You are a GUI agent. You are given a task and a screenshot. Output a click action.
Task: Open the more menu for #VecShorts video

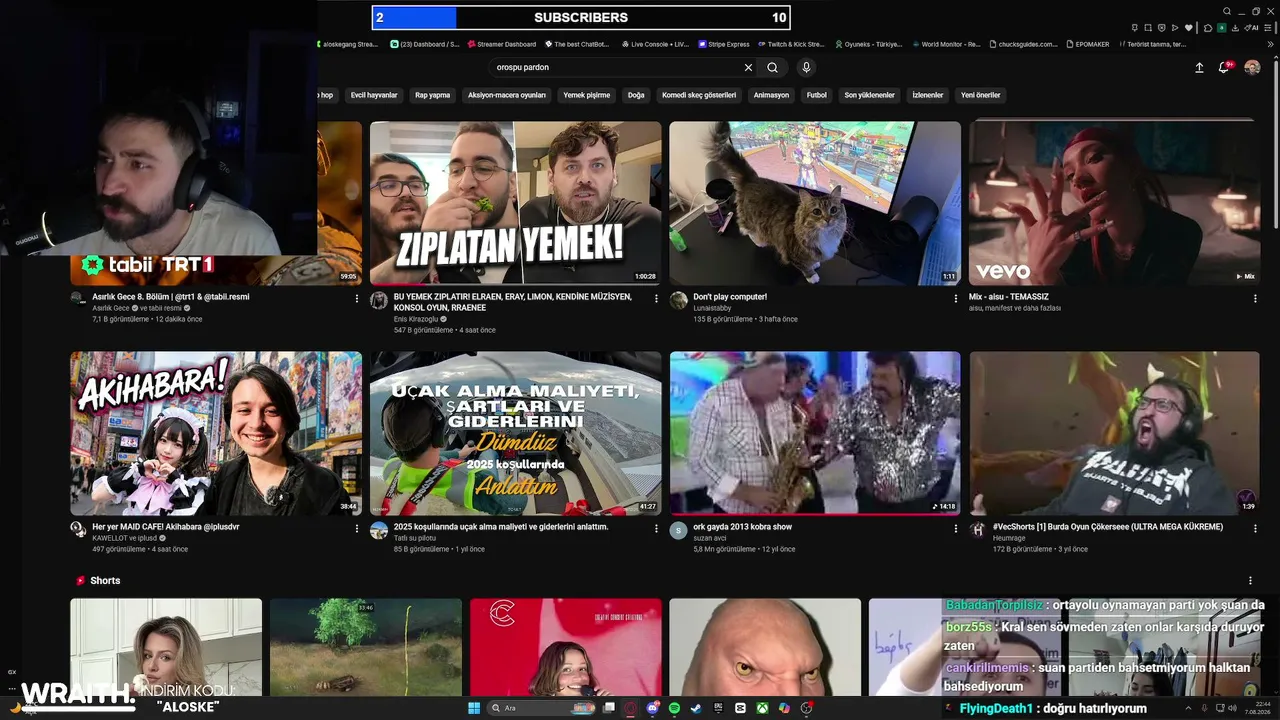[x=1255, y=528]
